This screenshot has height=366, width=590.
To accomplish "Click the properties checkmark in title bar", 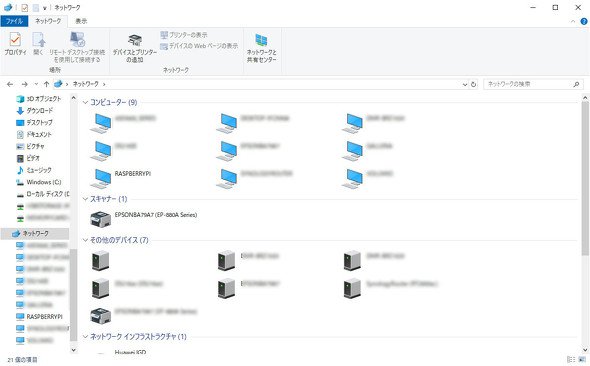I will pyautogui.click(x=24, y=8).
